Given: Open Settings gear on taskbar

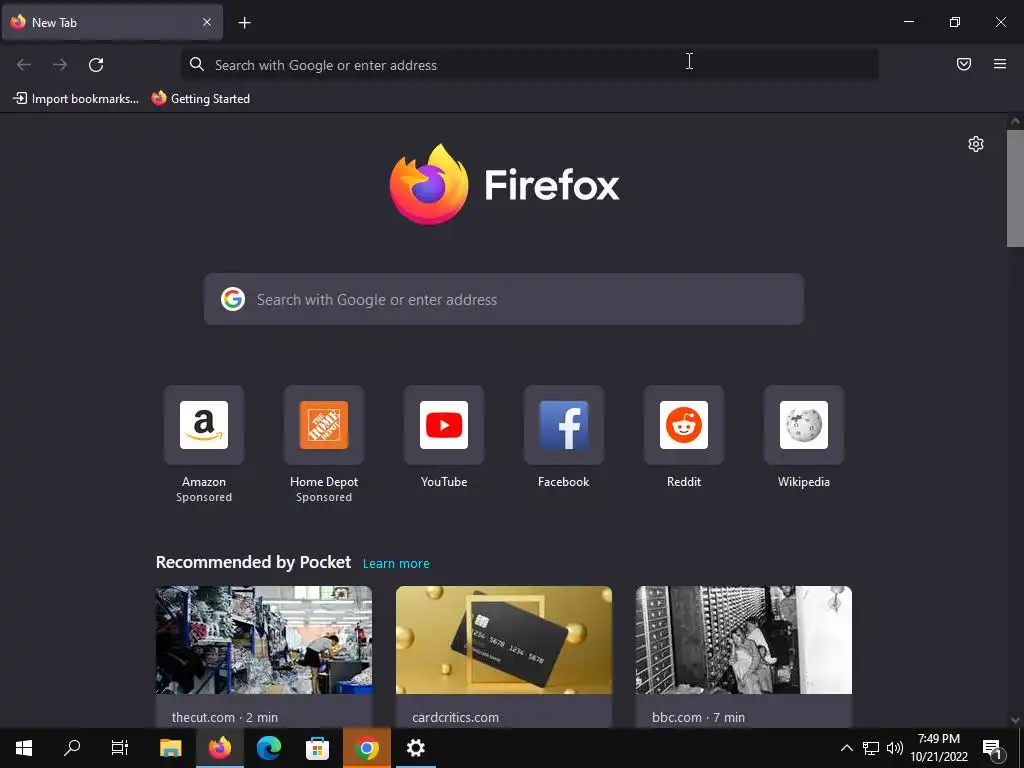Looking at the screenshot, I should coord(415,748).
